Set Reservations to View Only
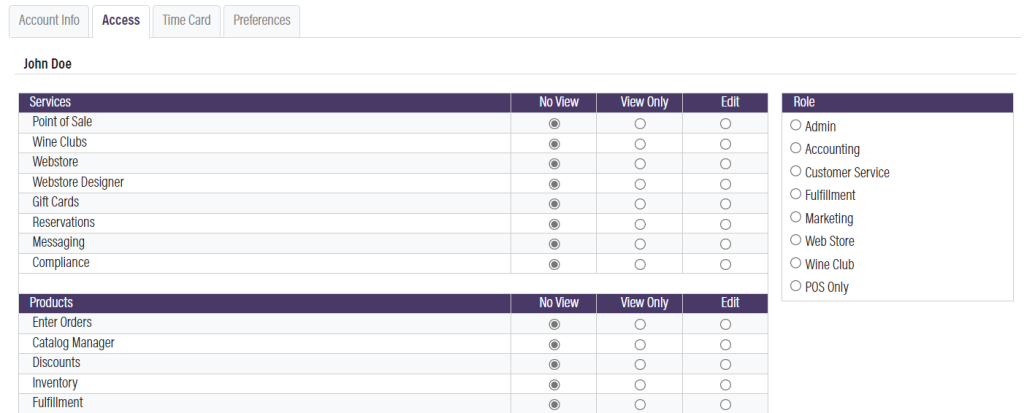Screen dimensions: 1024x413 tap(640, 223)
